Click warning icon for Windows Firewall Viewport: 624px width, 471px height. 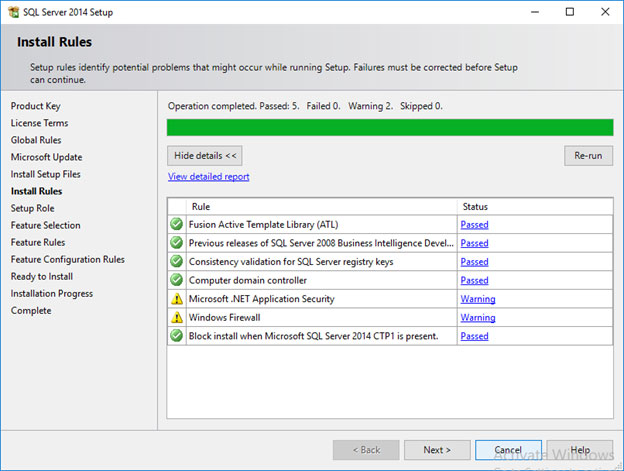(177, 317)
